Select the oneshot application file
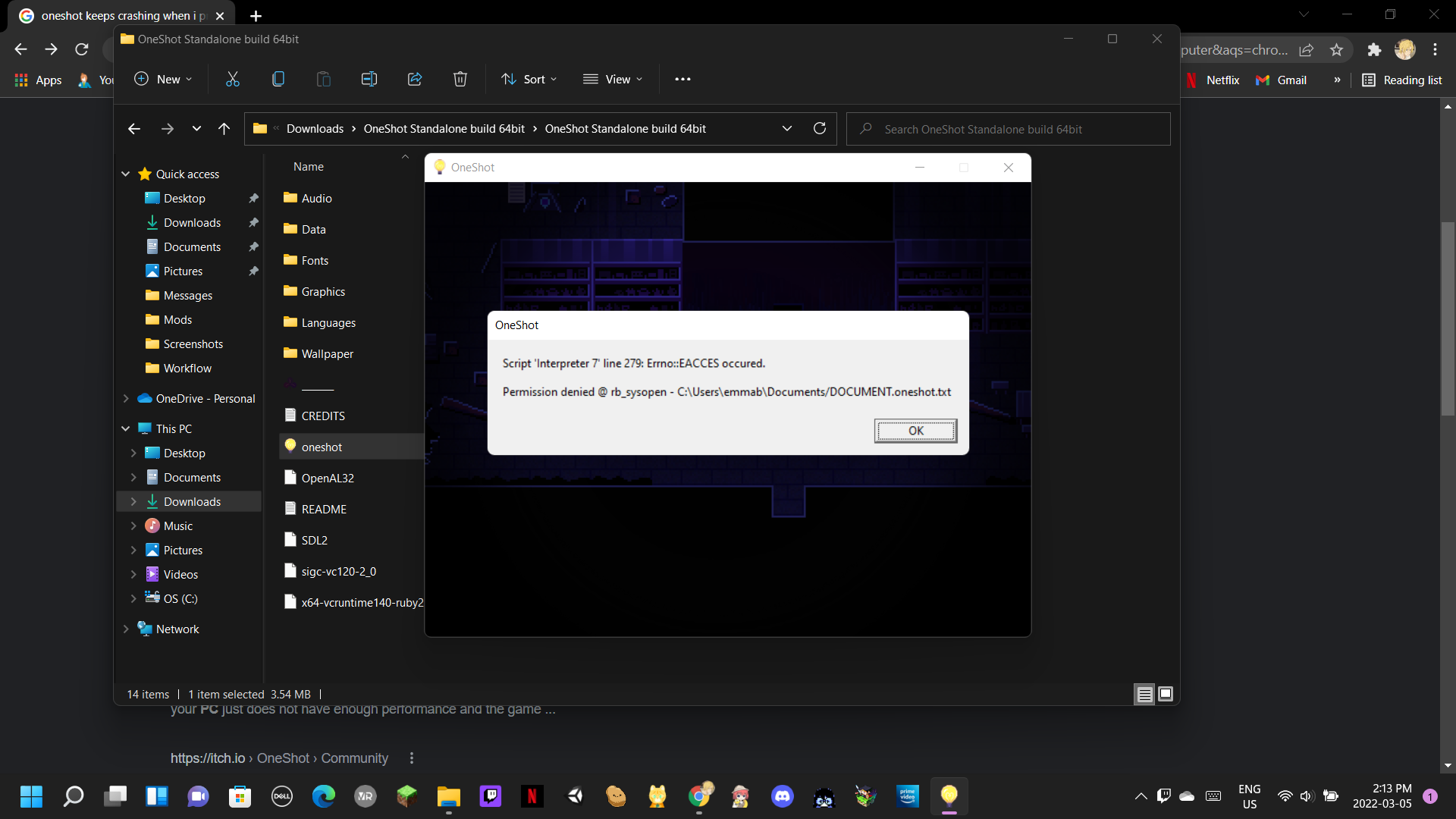The height and width of the screenshot is (819, 1456). point(322,447)
